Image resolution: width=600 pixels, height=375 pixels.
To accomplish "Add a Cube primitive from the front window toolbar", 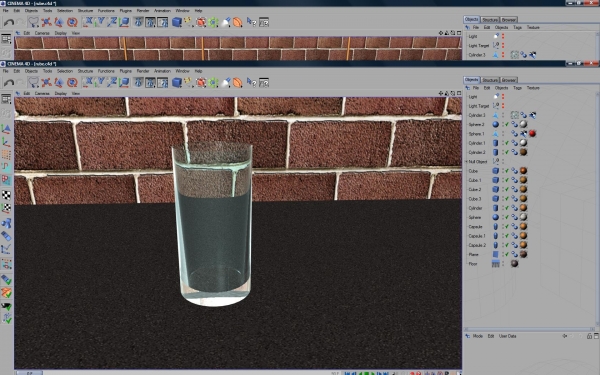I will click(176, 82).
